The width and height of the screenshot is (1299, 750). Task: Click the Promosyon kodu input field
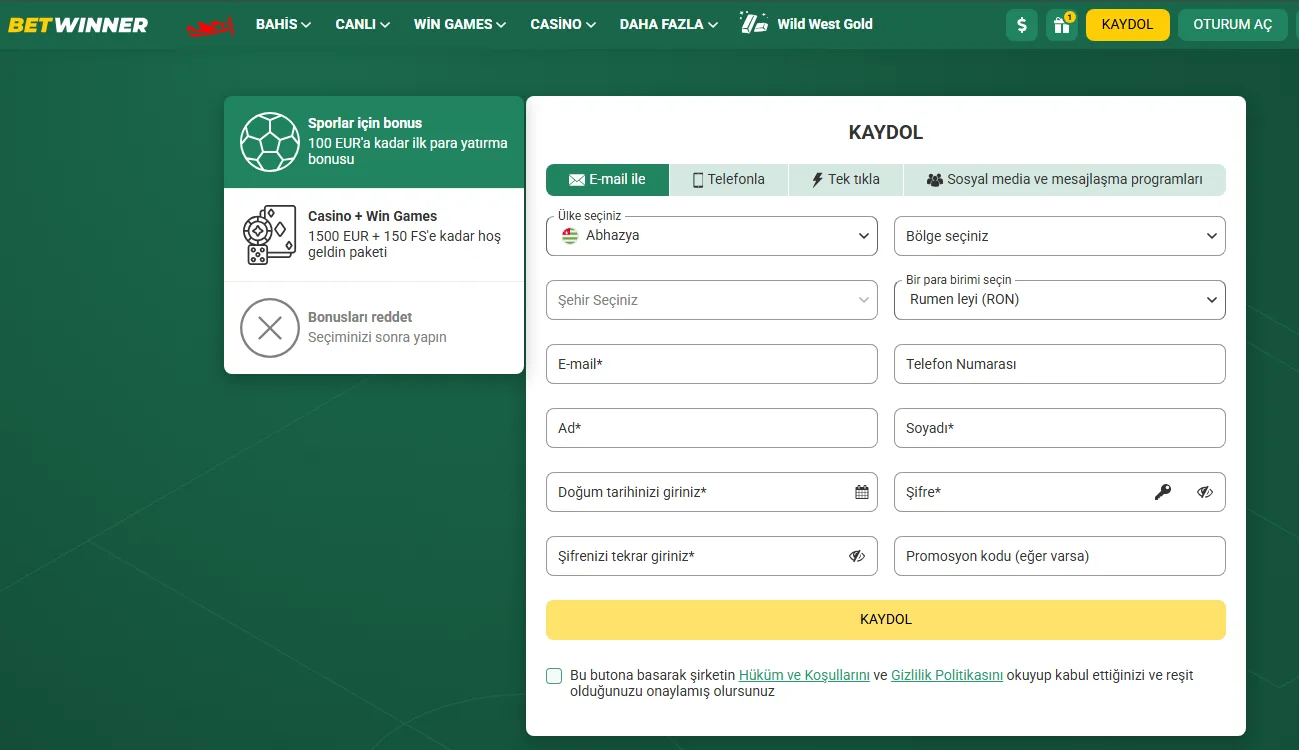[1060, 556]
